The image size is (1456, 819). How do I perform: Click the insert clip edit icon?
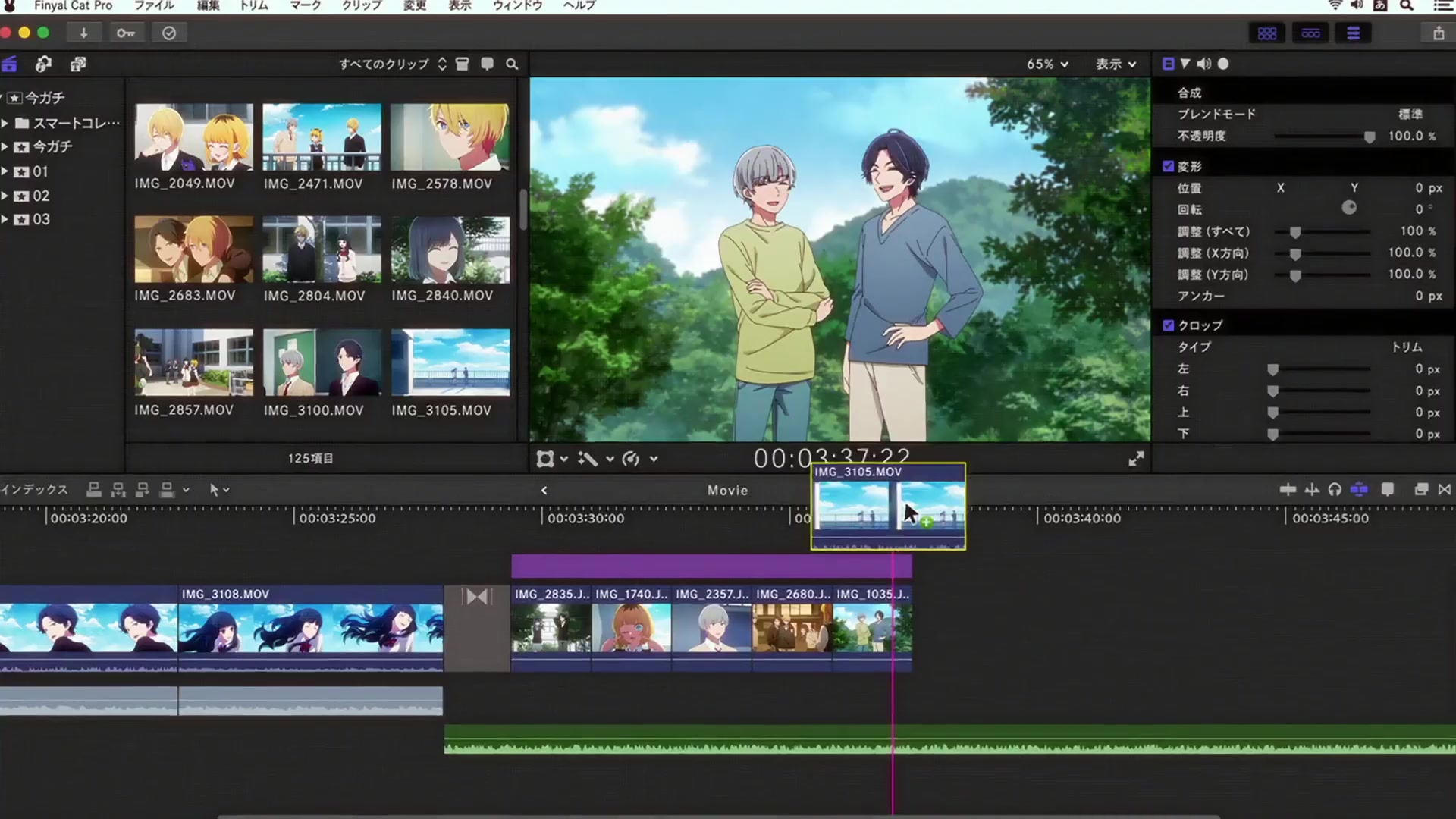(118, 490)
